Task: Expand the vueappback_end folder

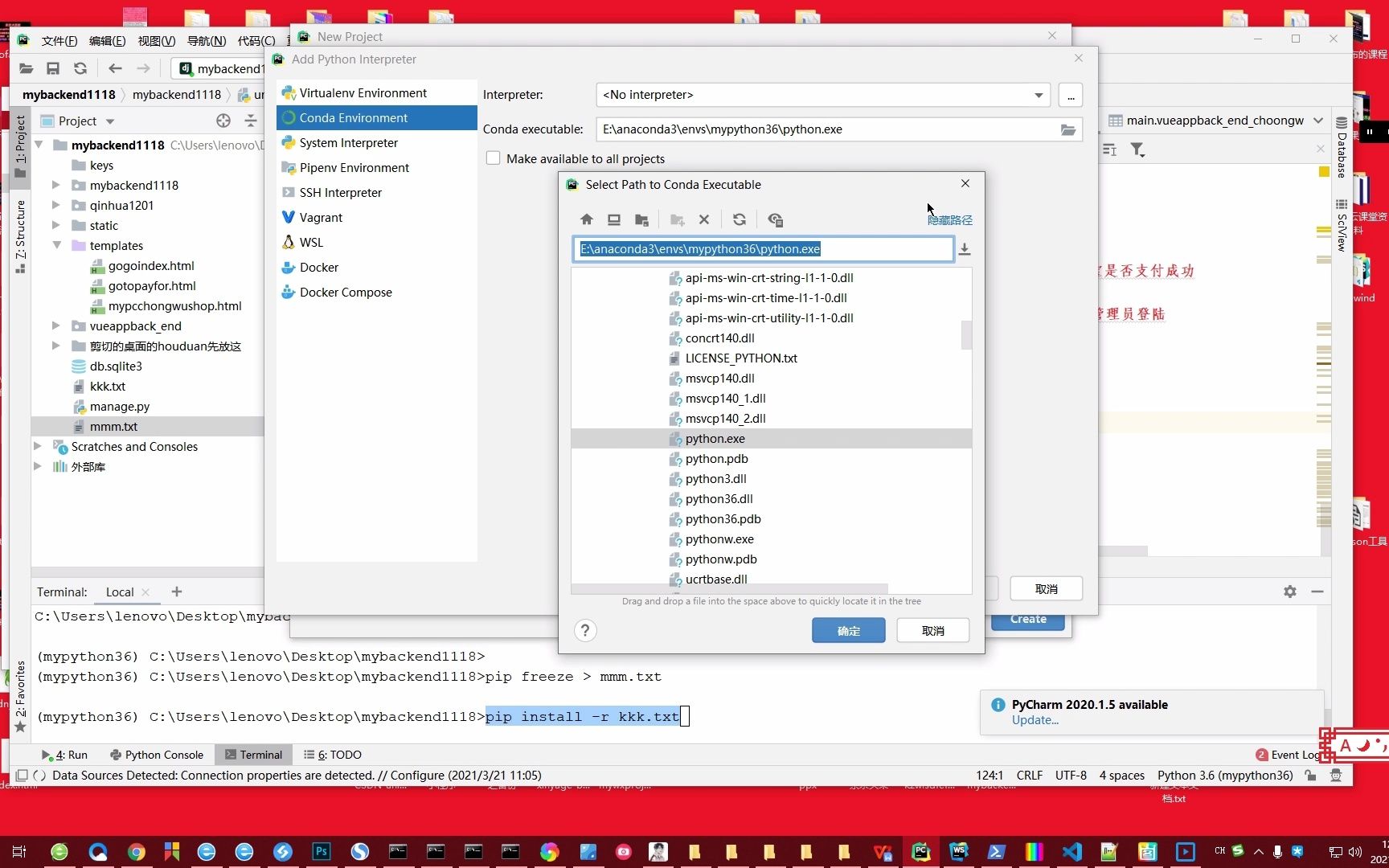Action: pyautogui.click(x=56, y=325)
